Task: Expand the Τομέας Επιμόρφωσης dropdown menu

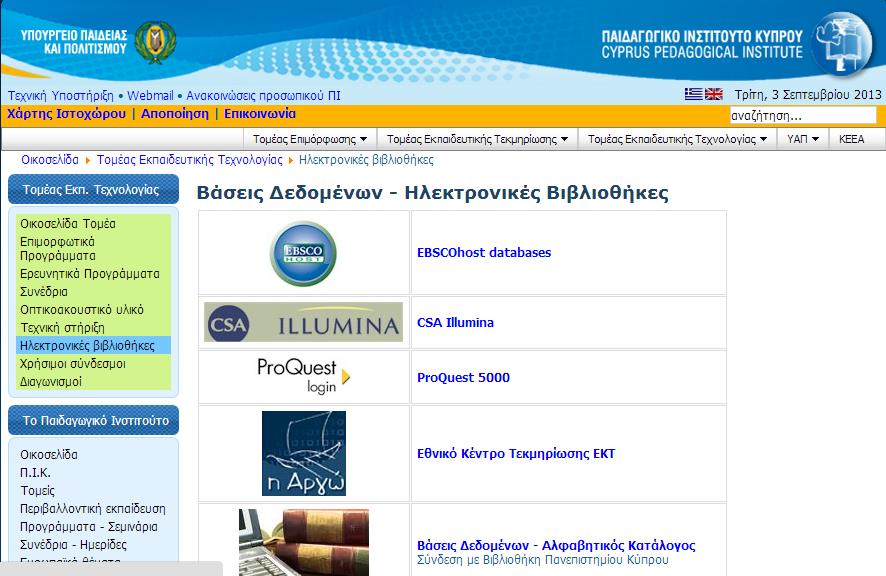Action: click(310, 139)
